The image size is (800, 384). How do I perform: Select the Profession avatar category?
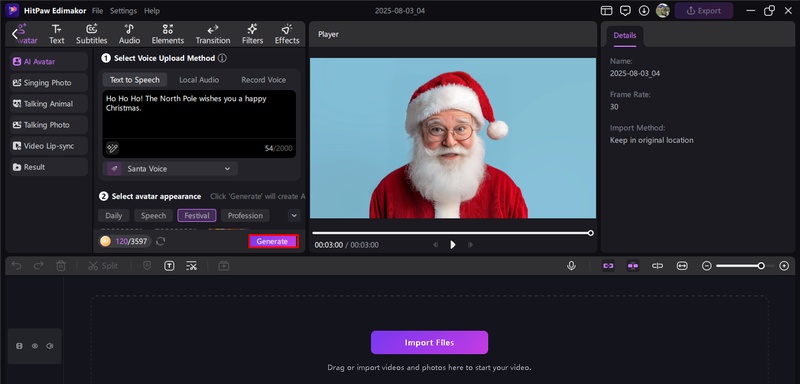coord(245,216)
